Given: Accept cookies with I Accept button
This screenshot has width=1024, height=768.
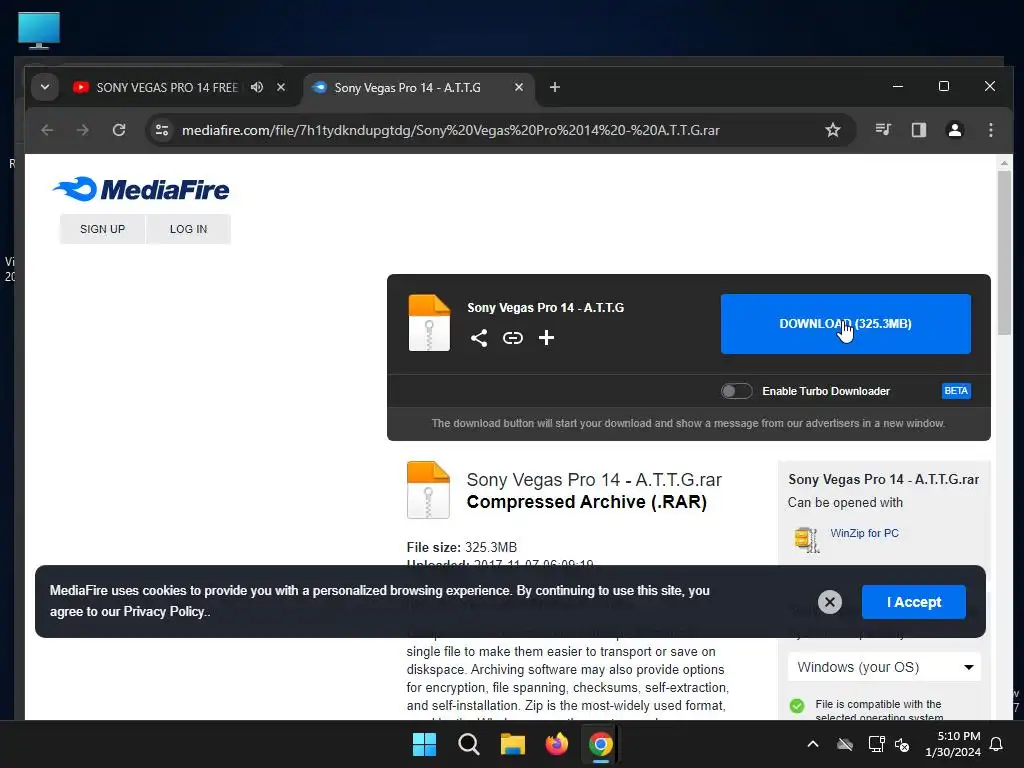Looking at the screenshot, I should (914, 602).
